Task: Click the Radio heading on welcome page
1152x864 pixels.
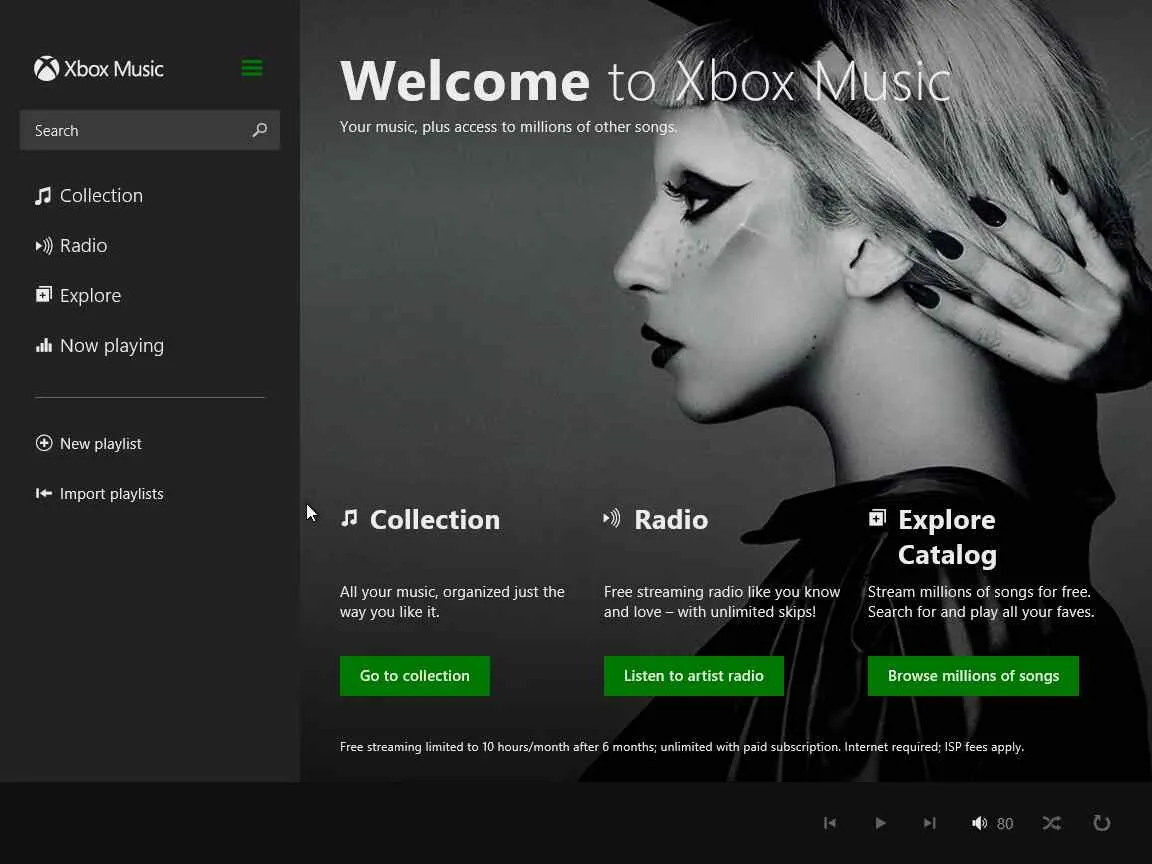Action: click(671, 519)
